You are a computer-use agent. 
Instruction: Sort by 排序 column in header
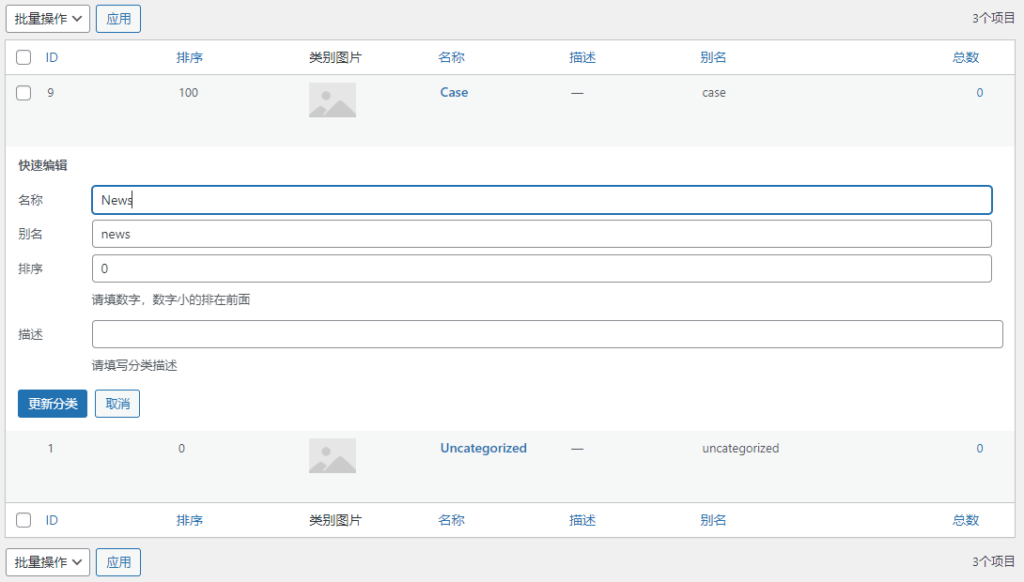point(190,58)
